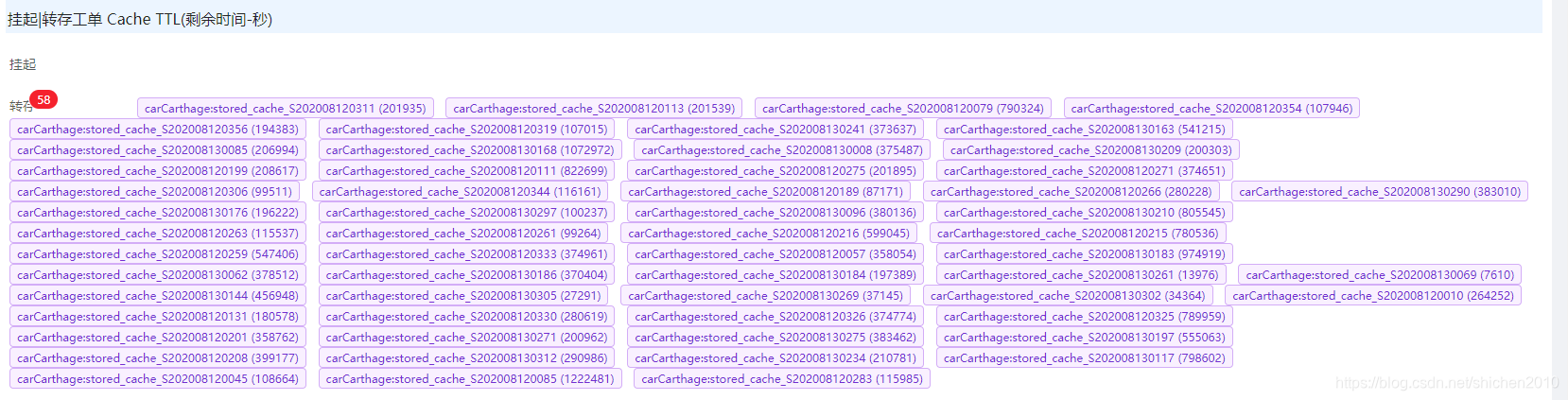Select tag S202008120261 (99264)

[463, 234]
